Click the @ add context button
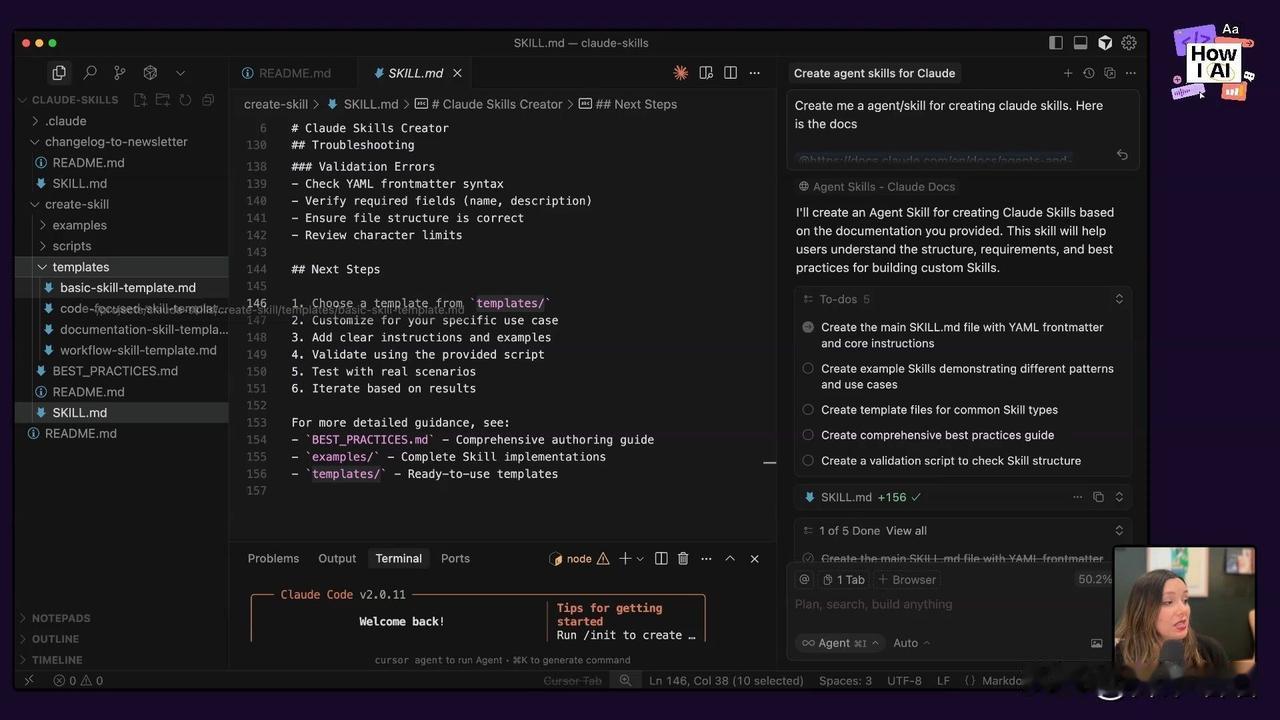Viewport: 1280px width, 720px height. click(804, 580)
